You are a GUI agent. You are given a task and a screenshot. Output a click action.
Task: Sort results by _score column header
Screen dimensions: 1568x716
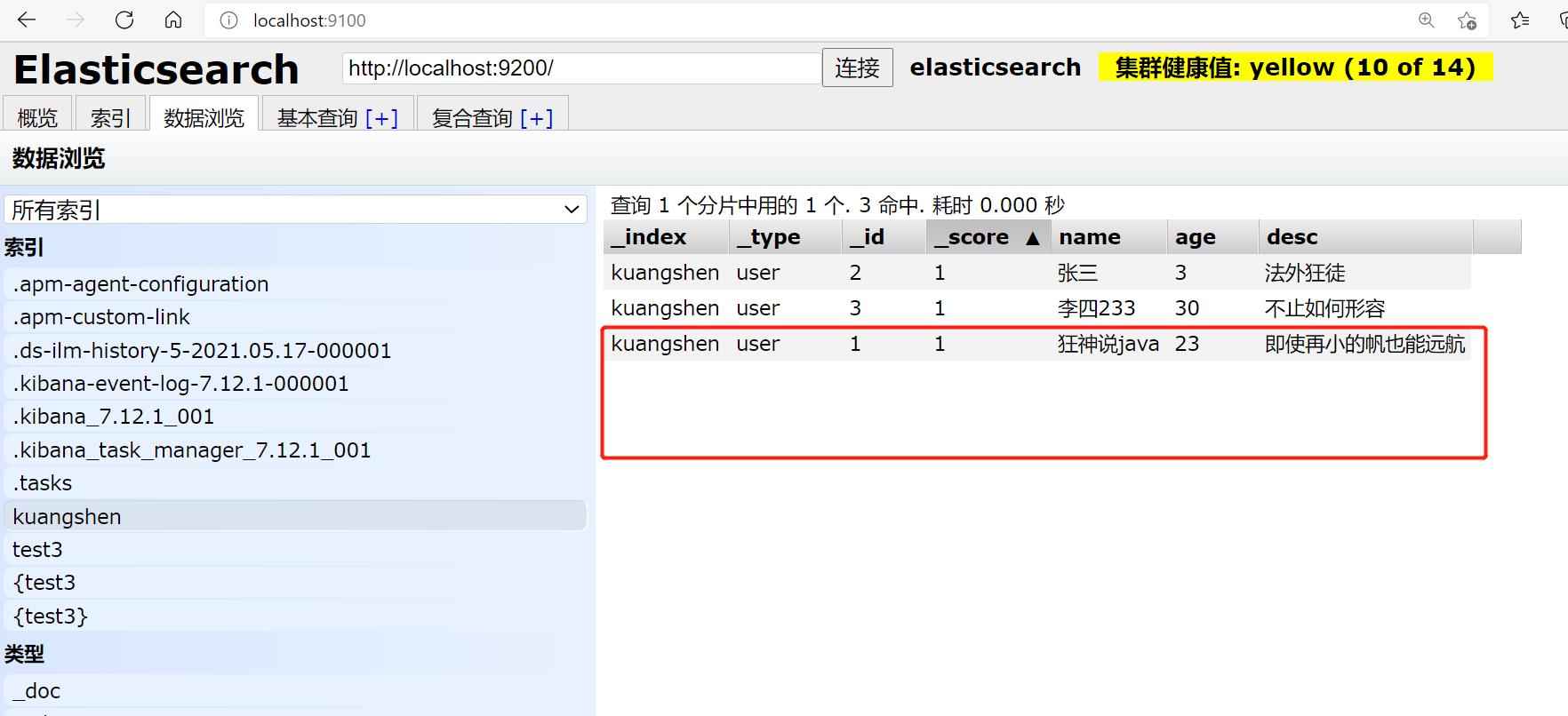coord(988,237)
